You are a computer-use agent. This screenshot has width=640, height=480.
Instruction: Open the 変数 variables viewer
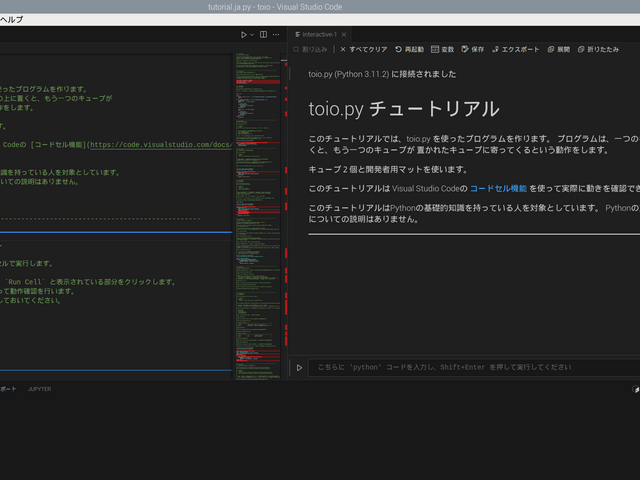pyautogui.click(x=442, y=49)
